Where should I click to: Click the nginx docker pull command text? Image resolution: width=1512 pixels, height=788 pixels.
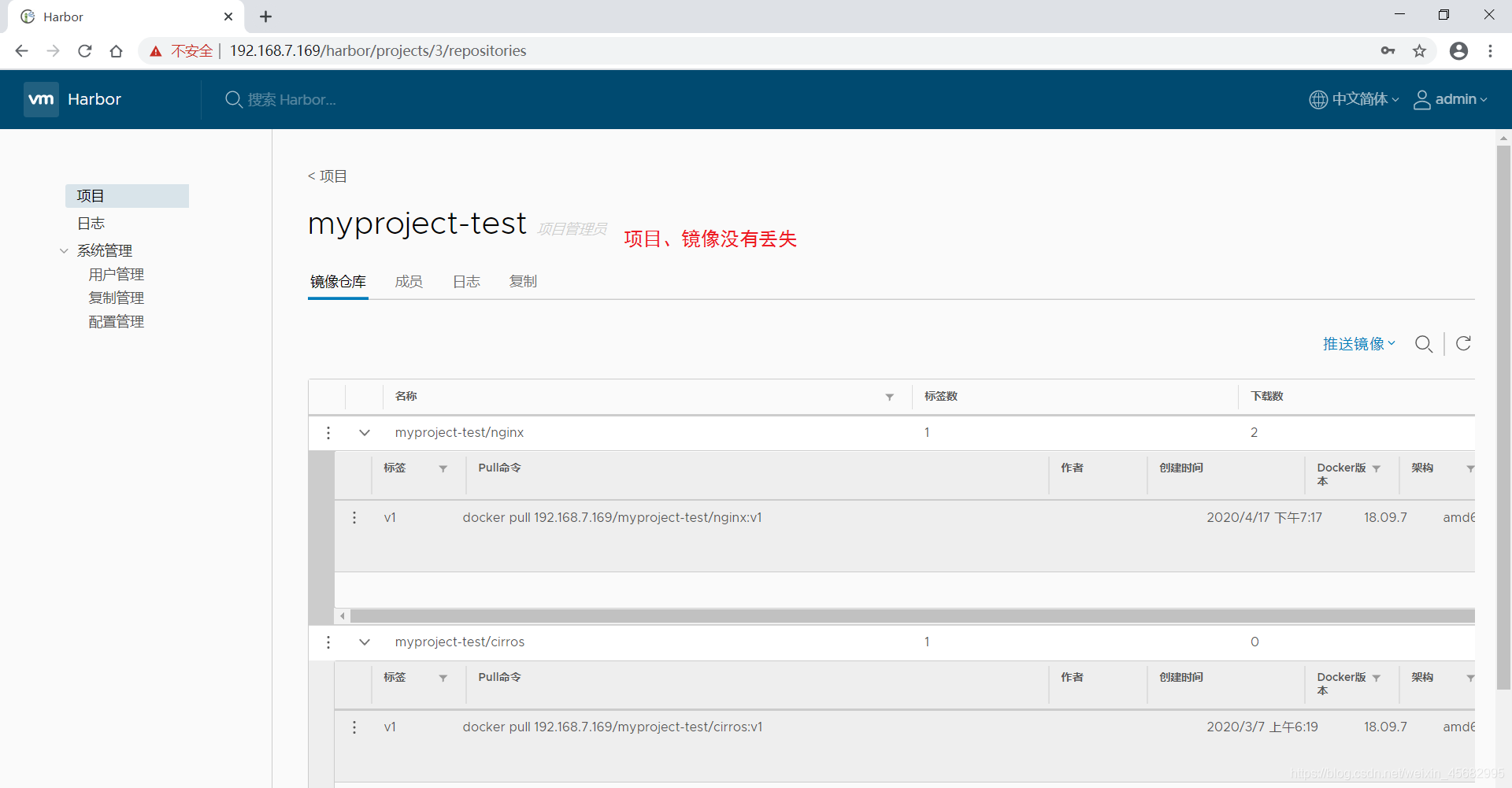click(612, 517)
